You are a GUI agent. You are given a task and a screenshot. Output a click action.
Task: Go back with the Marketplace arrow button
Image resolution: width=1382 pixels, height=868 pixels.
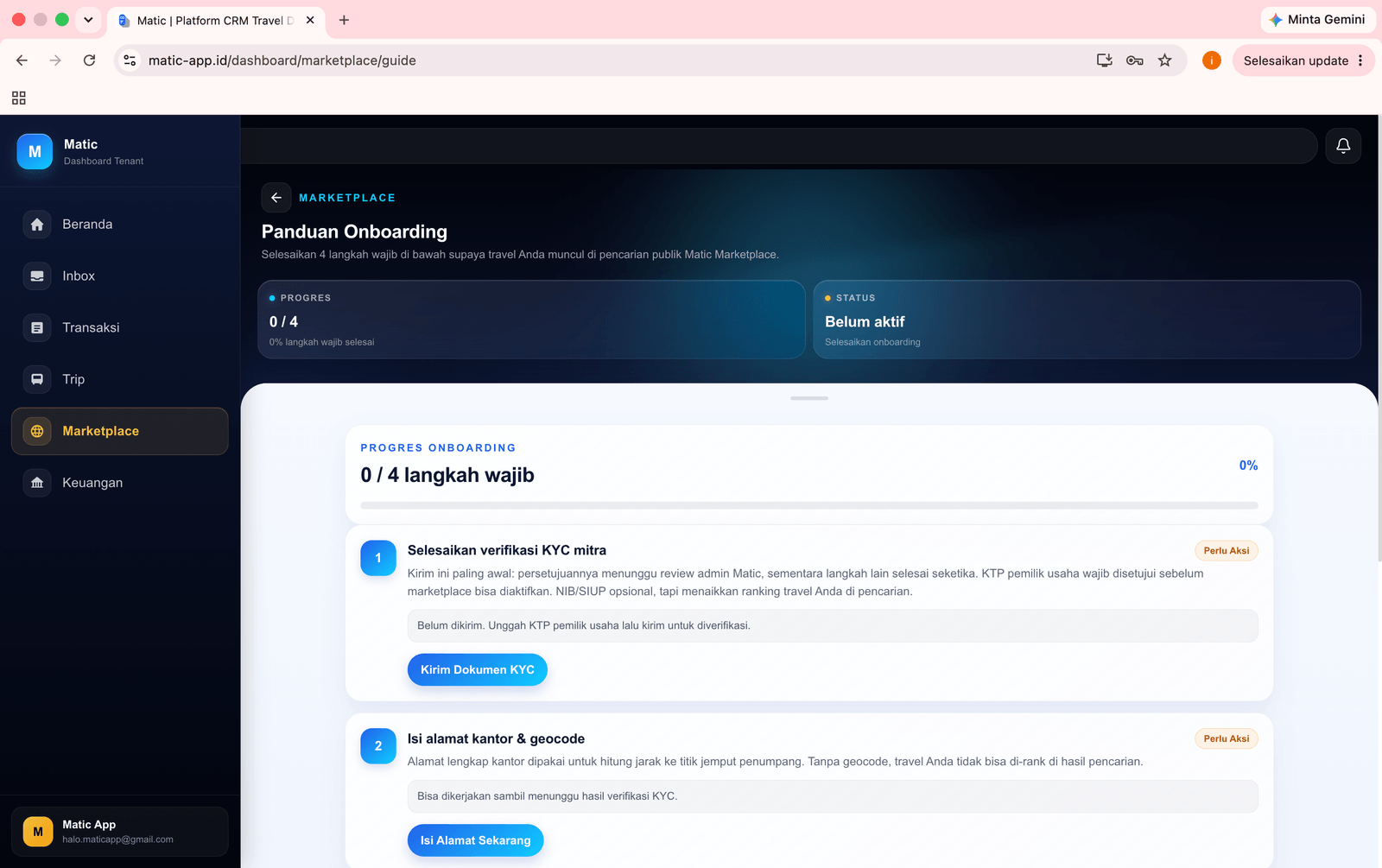(276, 198)
